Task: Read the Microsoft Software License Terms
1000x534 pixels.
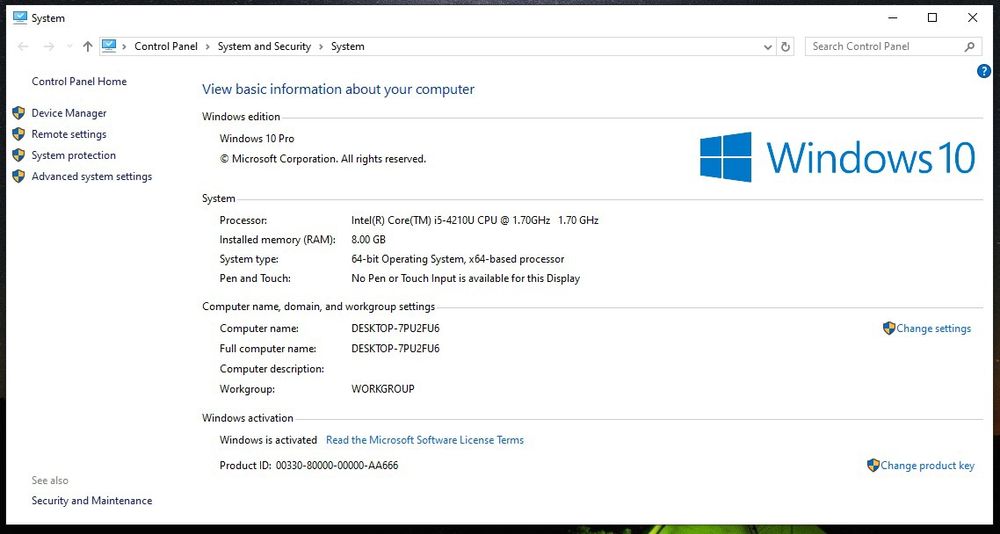Action: point(425,440)
